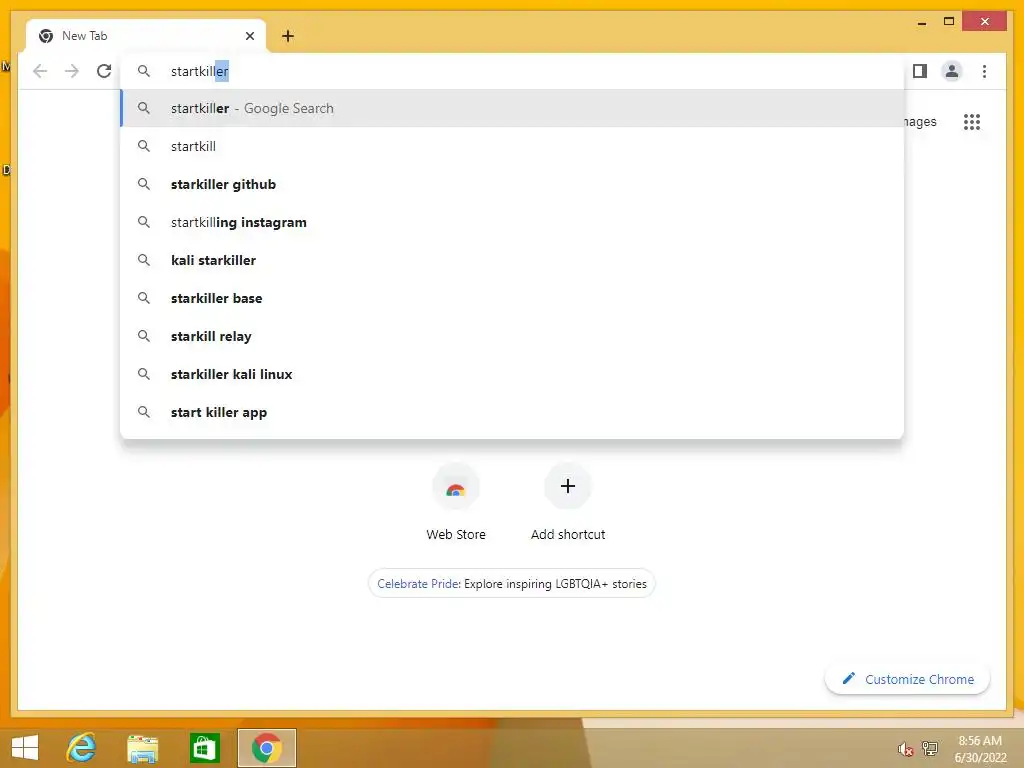Open the Celebrate Pride link

[511, 584]
